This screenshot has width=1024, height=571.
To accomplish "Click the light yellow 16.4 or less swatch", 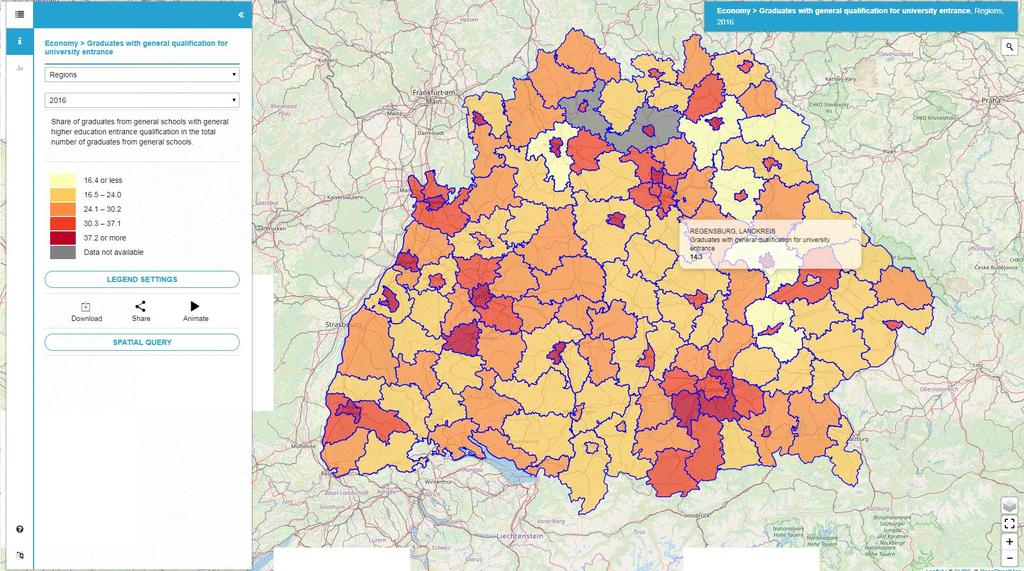I will click(63, 180).
